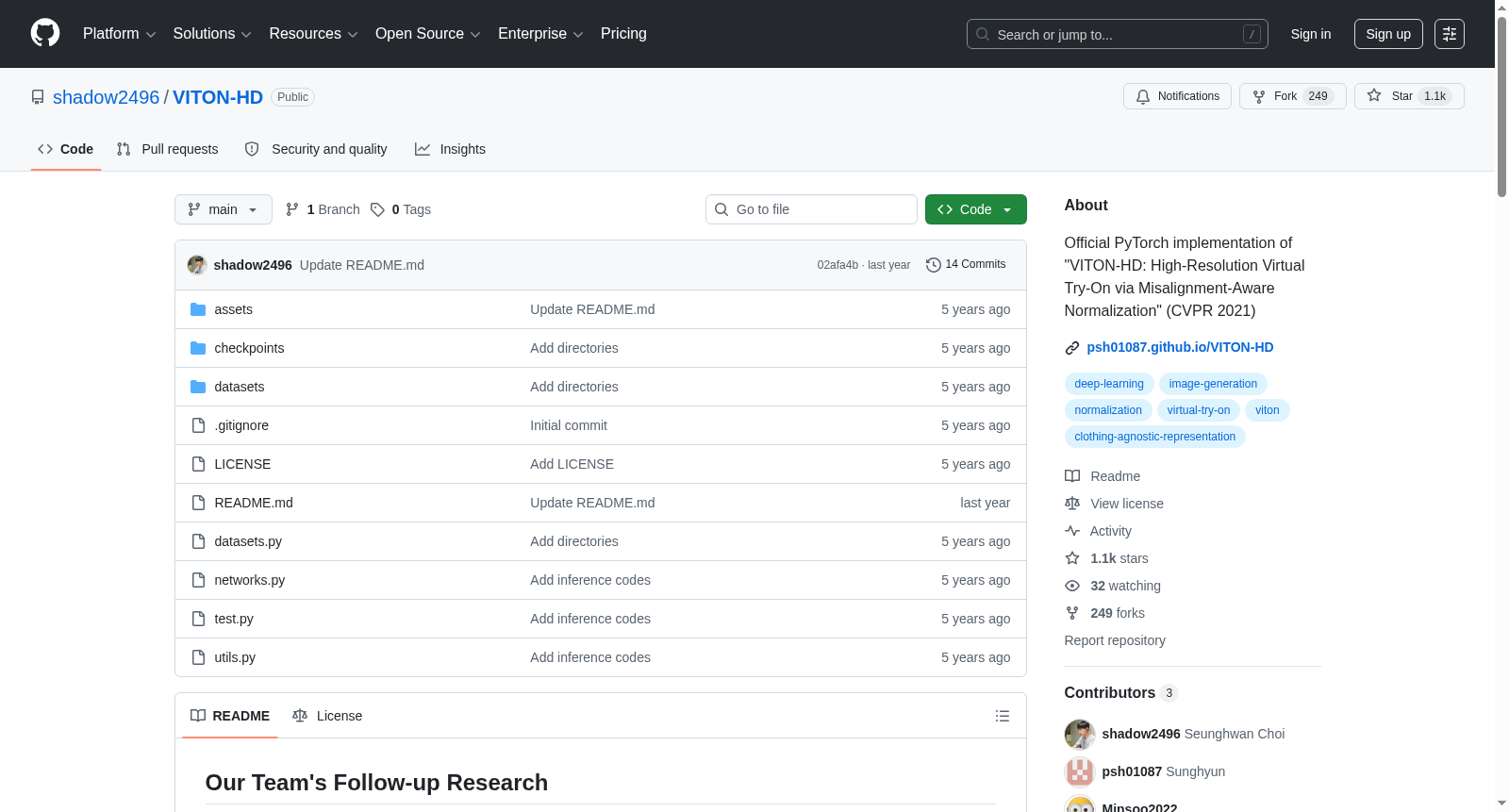Image resolution: width=1509 pixels, height=812 pixels.
Task: Click the LICENSE file icon
Action: 198,464
